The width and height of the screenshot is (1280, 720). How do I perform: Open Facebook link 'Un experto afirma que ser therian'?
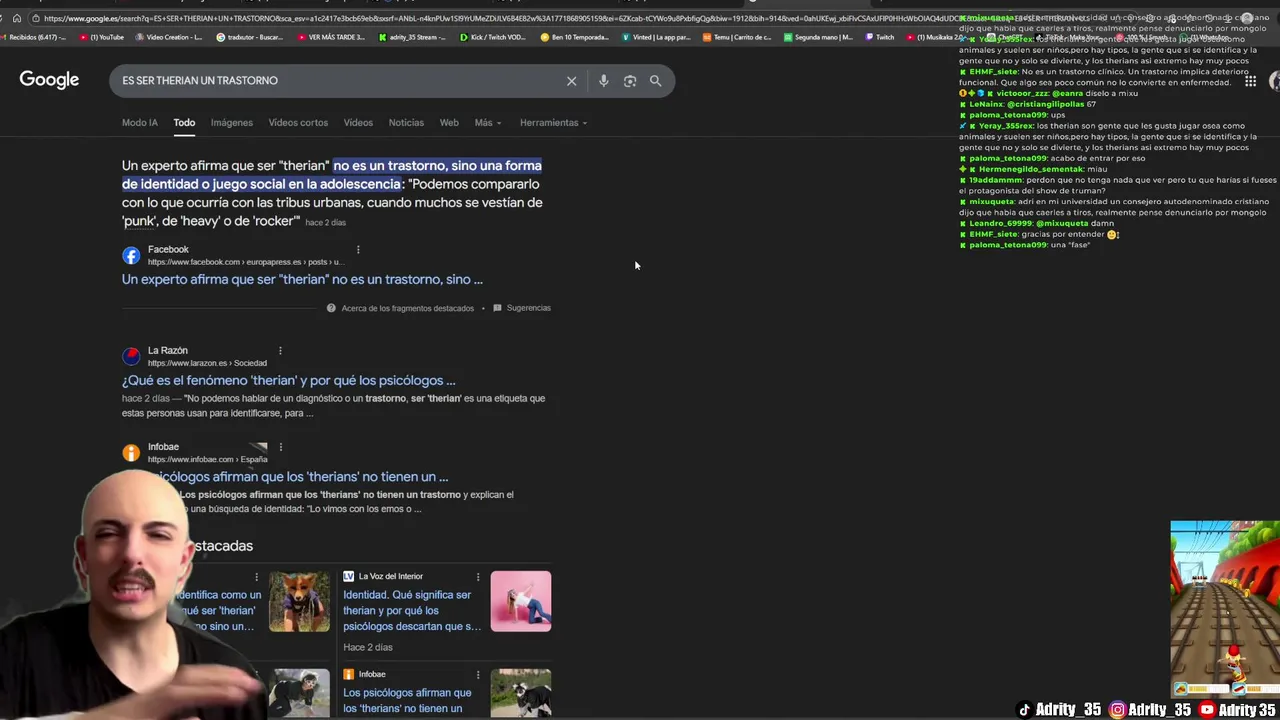click(x=302, y=280)
